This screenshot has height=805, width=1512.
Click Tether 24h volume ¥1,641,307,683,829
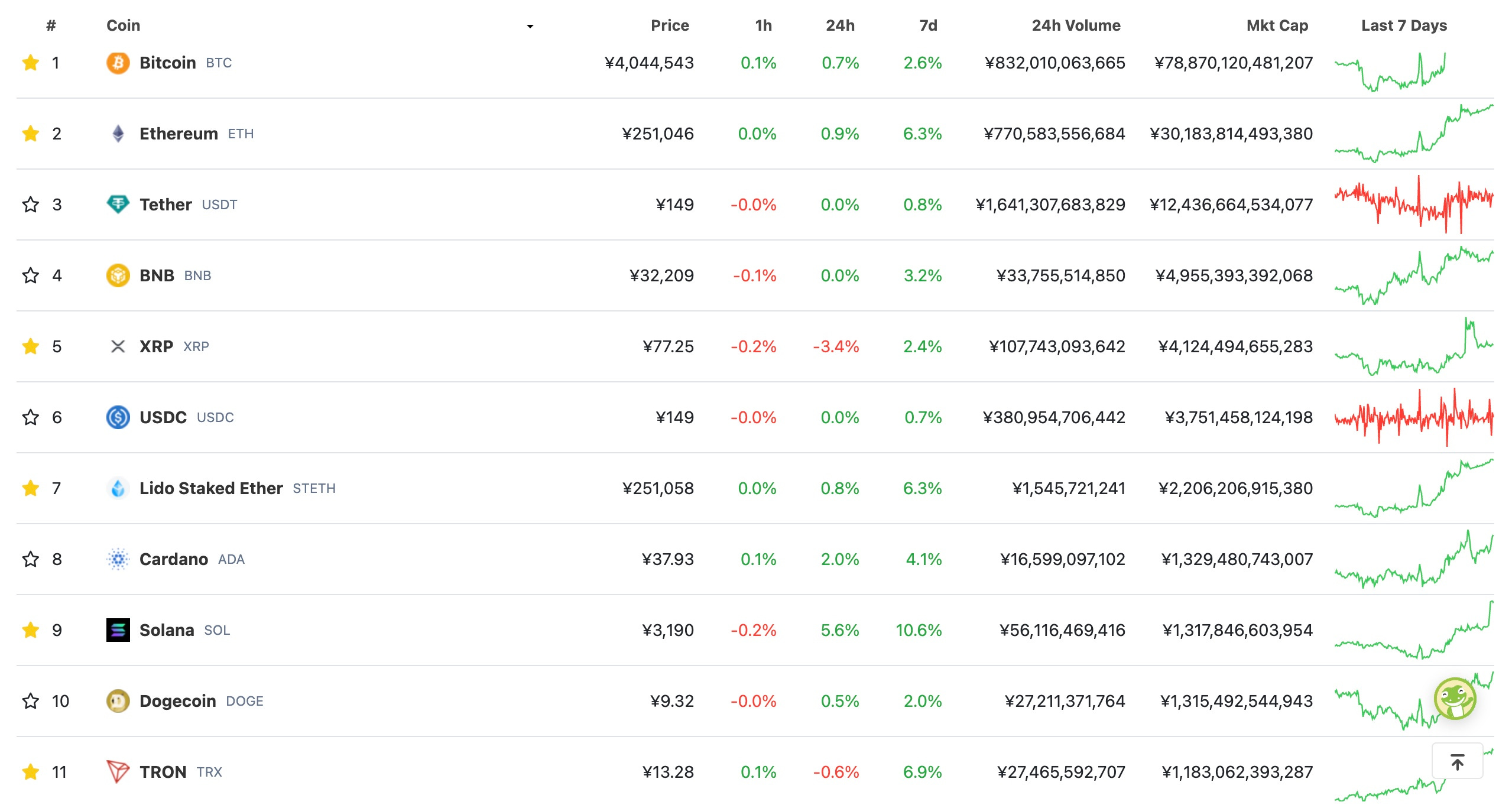tap(1050, 205)
